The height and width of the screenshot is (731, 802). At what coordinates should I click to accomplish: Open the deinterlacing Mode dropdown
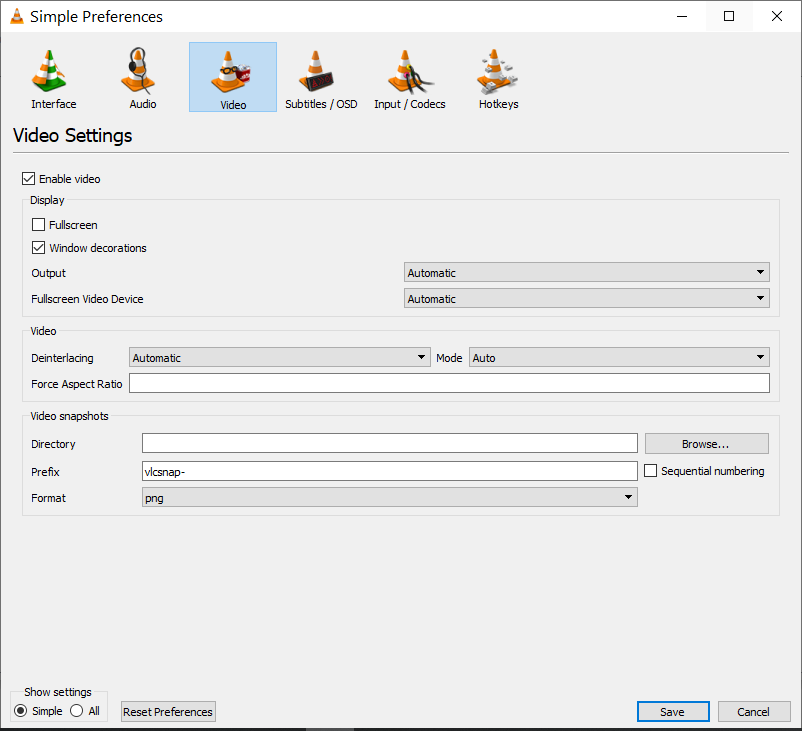(x=619, y=358)
